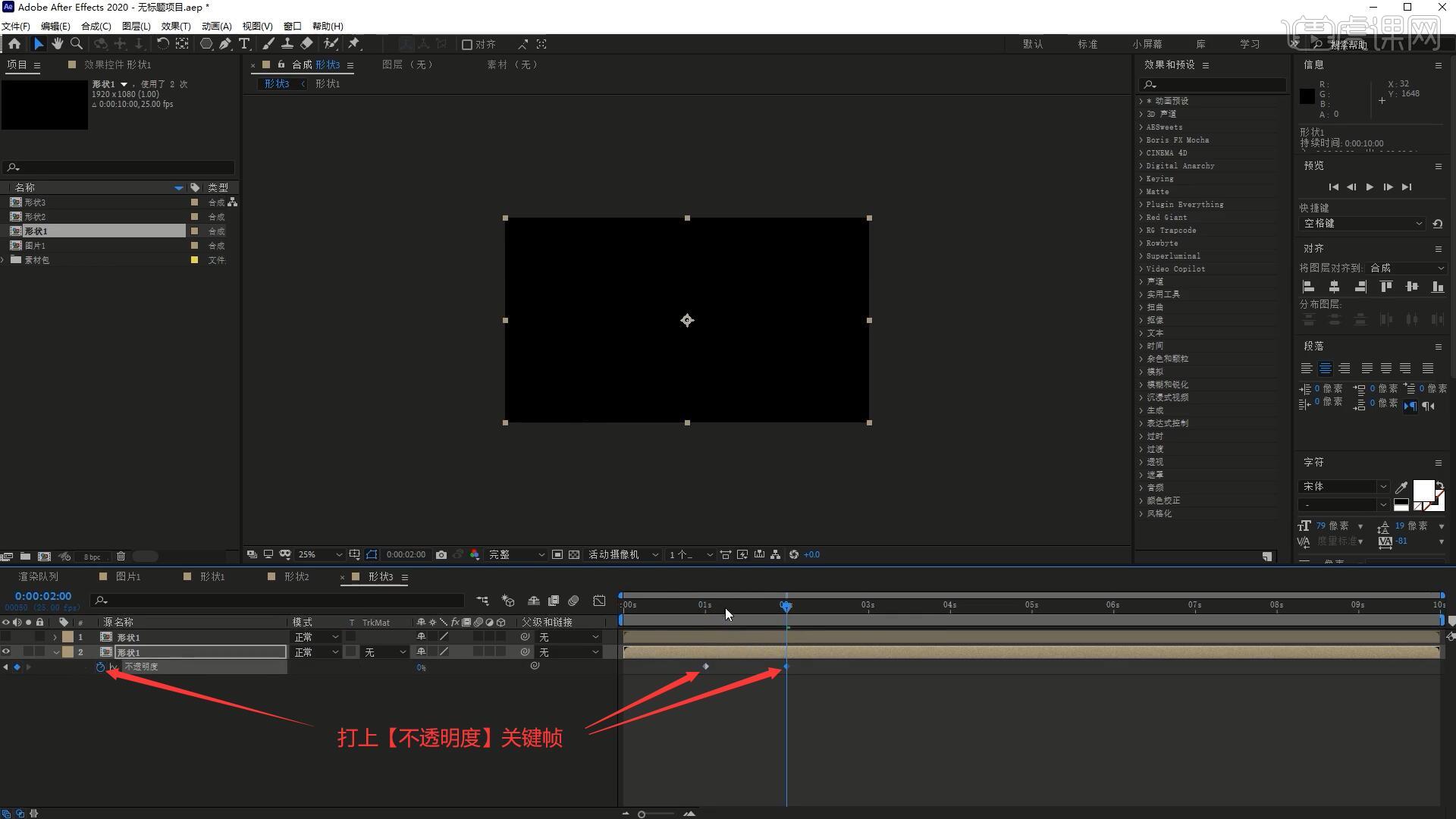Select the 标准 workspace

[x=1087, y=45]
